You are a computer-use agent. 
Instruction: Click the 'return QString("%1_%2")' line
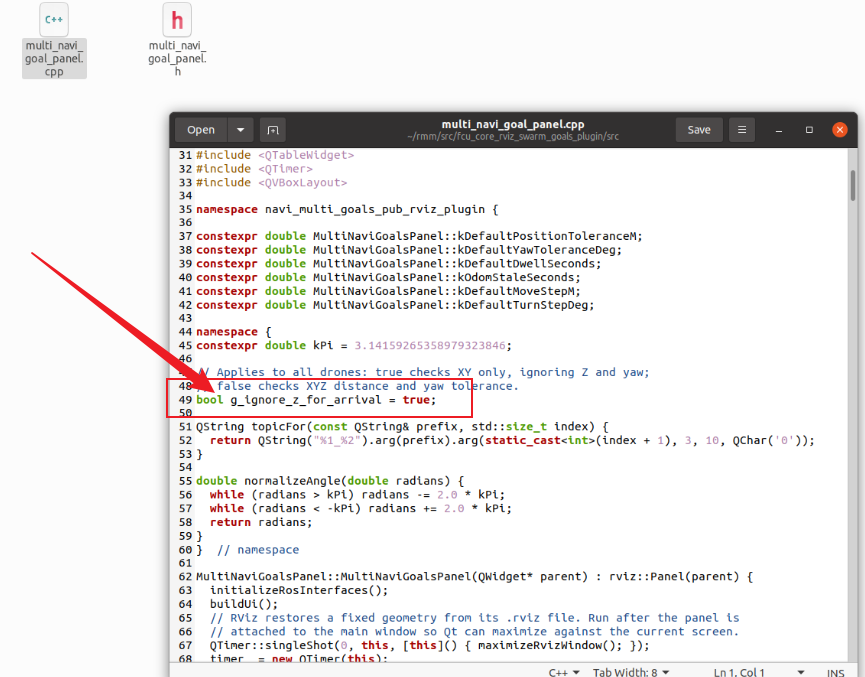pyautogui.click(x=512, y=440)
